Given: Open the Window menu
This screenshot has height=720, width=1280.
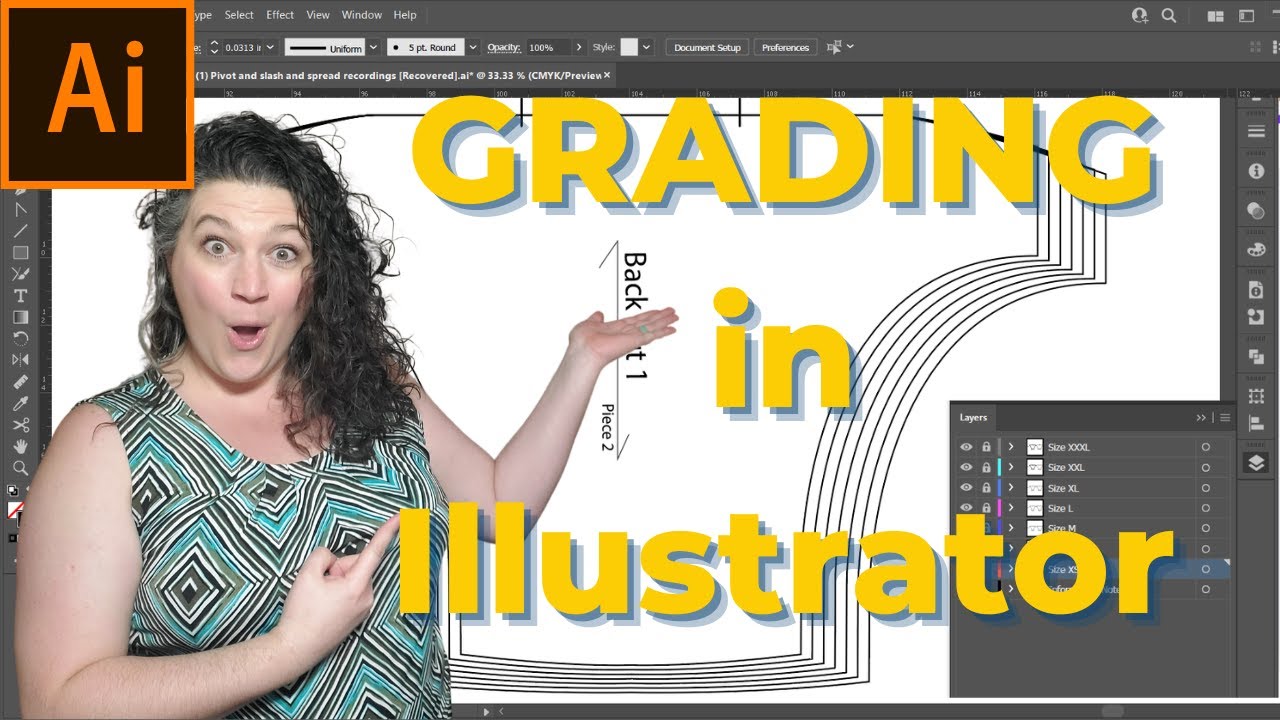Looking at the screenshot, I should click(362, 15).
